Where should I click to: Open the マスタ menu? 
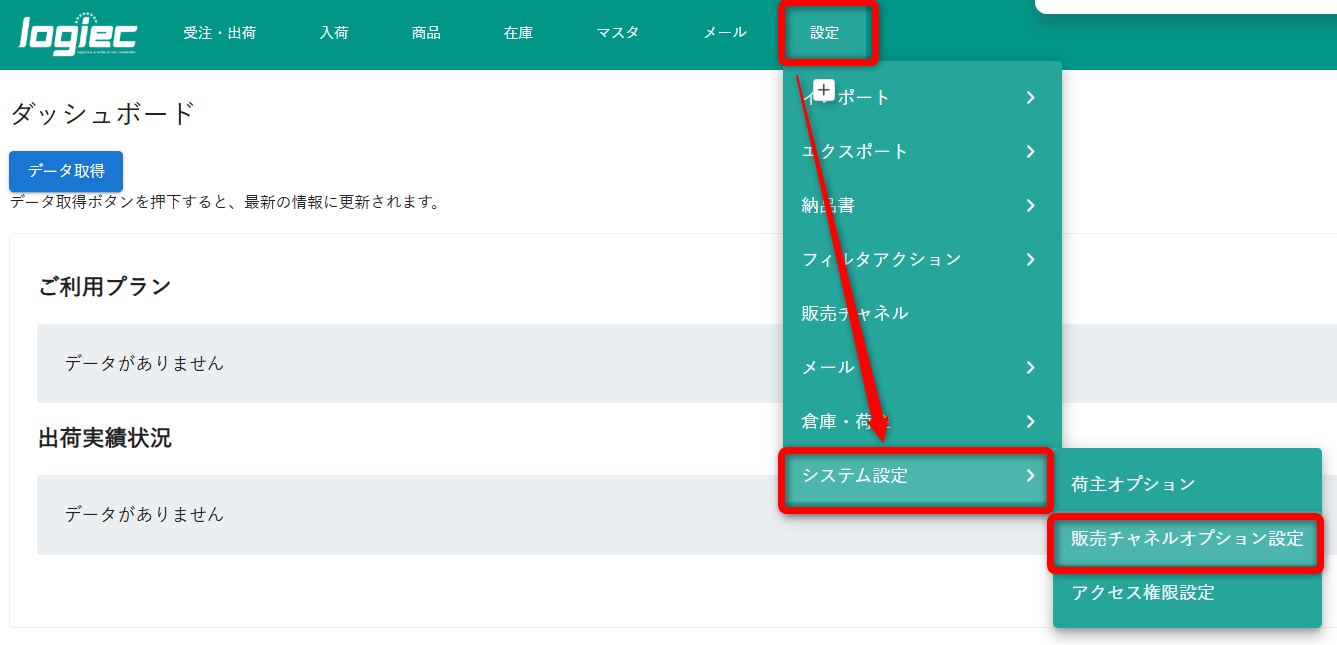(x=618, y=33)
